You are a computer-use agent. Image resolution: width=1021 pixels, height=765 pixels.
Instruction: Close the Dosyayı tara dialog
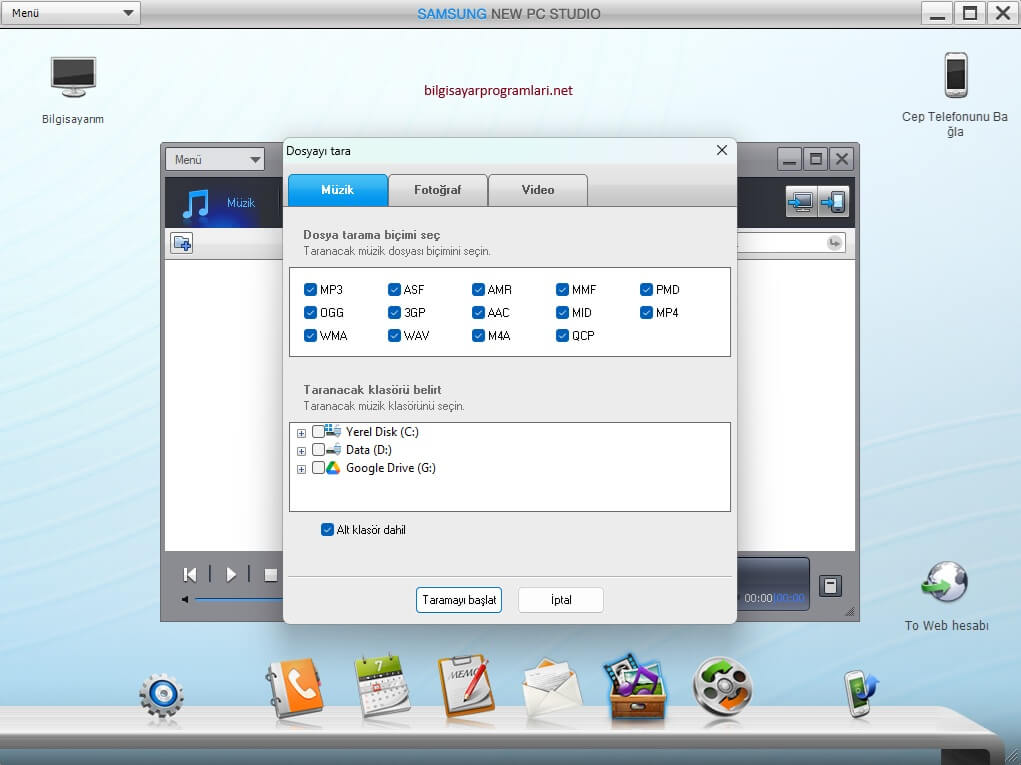click(721, 150)
